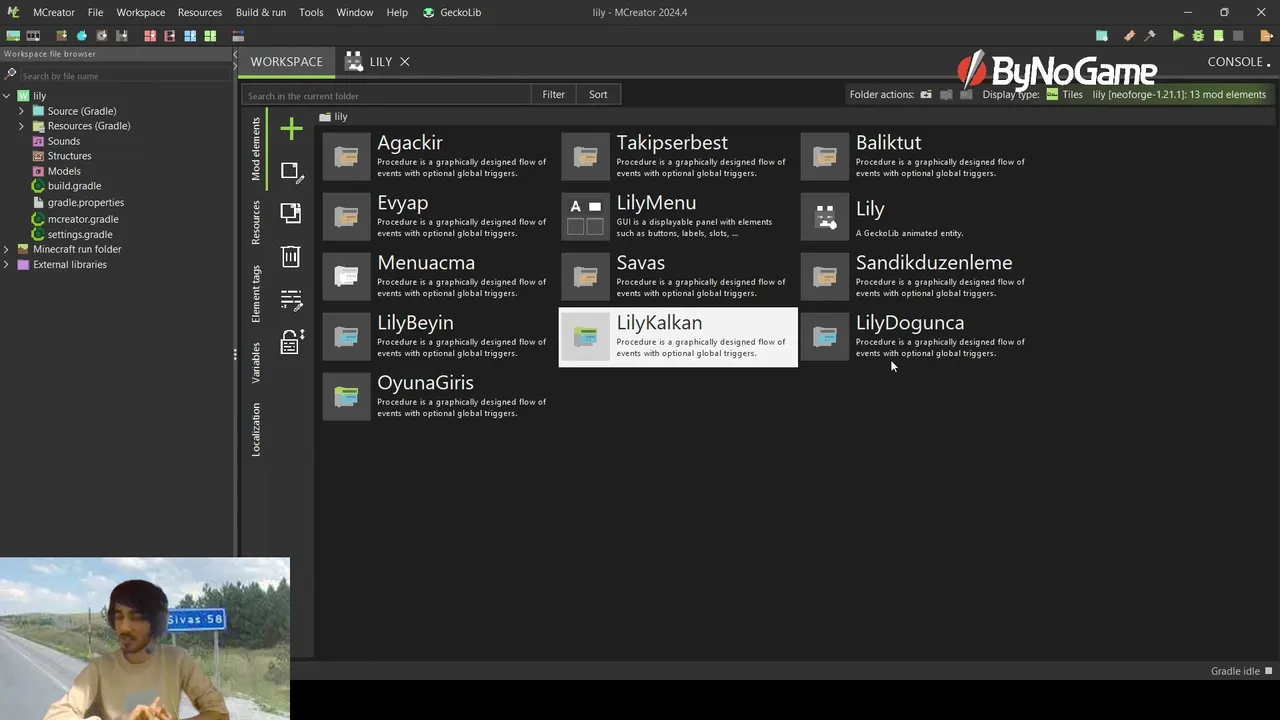Click the run server icon beside debug bug
Screen dimensions: 1280x720
(x=1218, y=36)
